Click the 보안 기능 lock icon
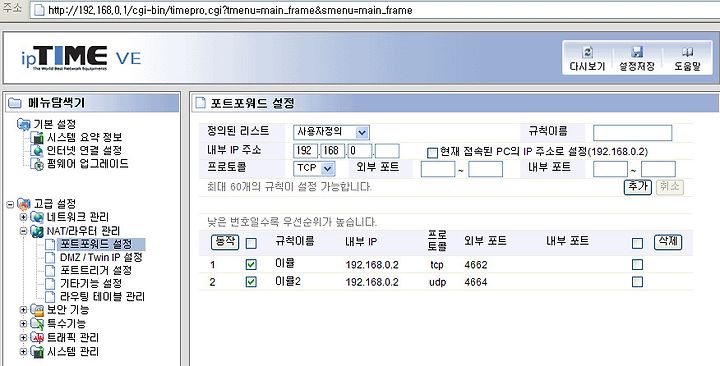Screen dimensions: 720x366 click(x=37, y=310)
